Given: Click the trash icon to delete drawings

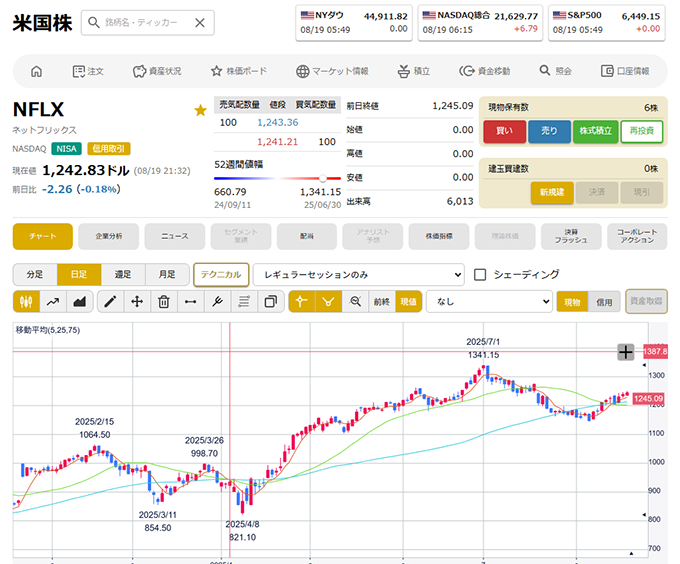Looking at the screenshot, I should tap(163, 301).
